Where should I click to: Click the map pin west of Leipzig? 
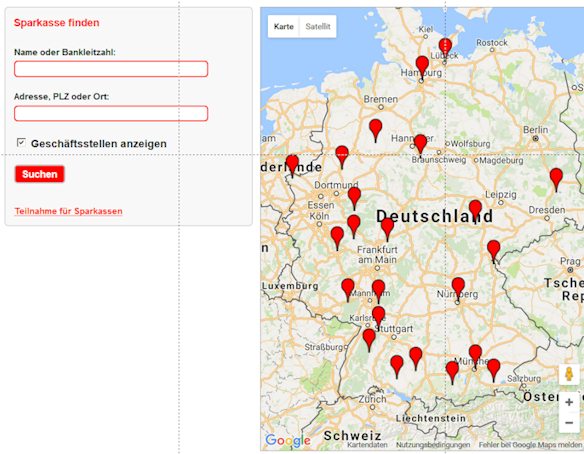click(475, 209)
